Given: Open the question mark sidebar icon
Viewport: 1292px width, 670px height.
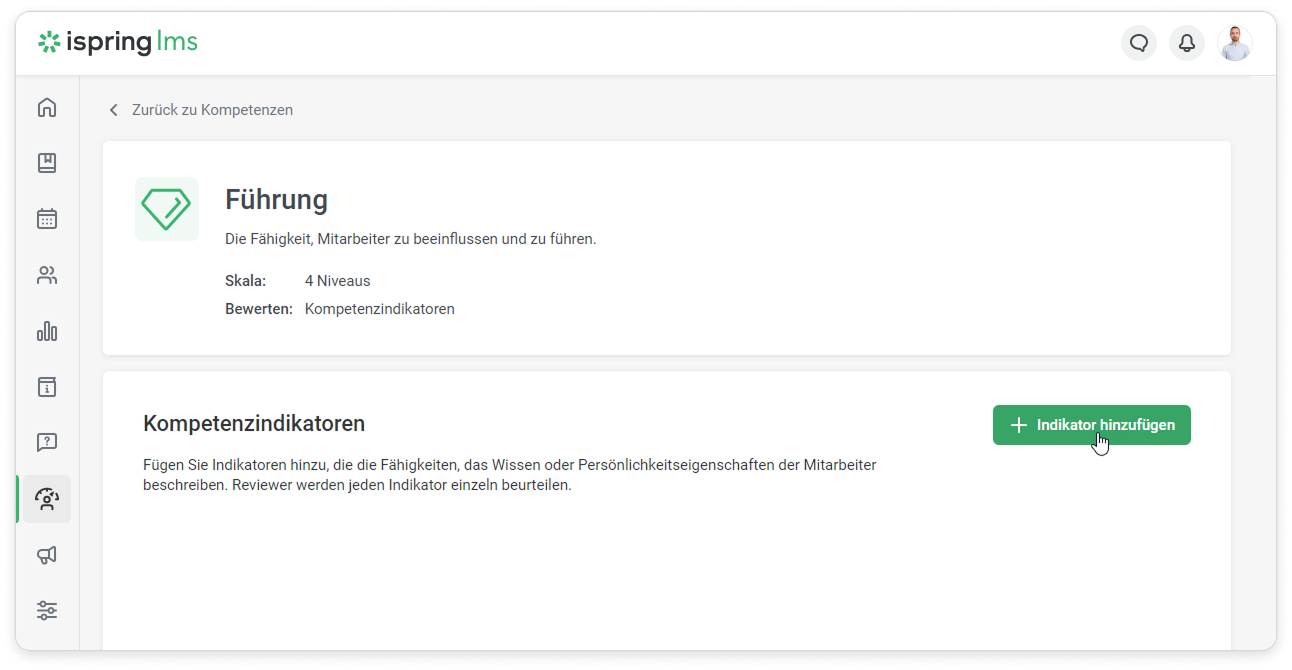Looking at the screenshot, I should [47, 442].
